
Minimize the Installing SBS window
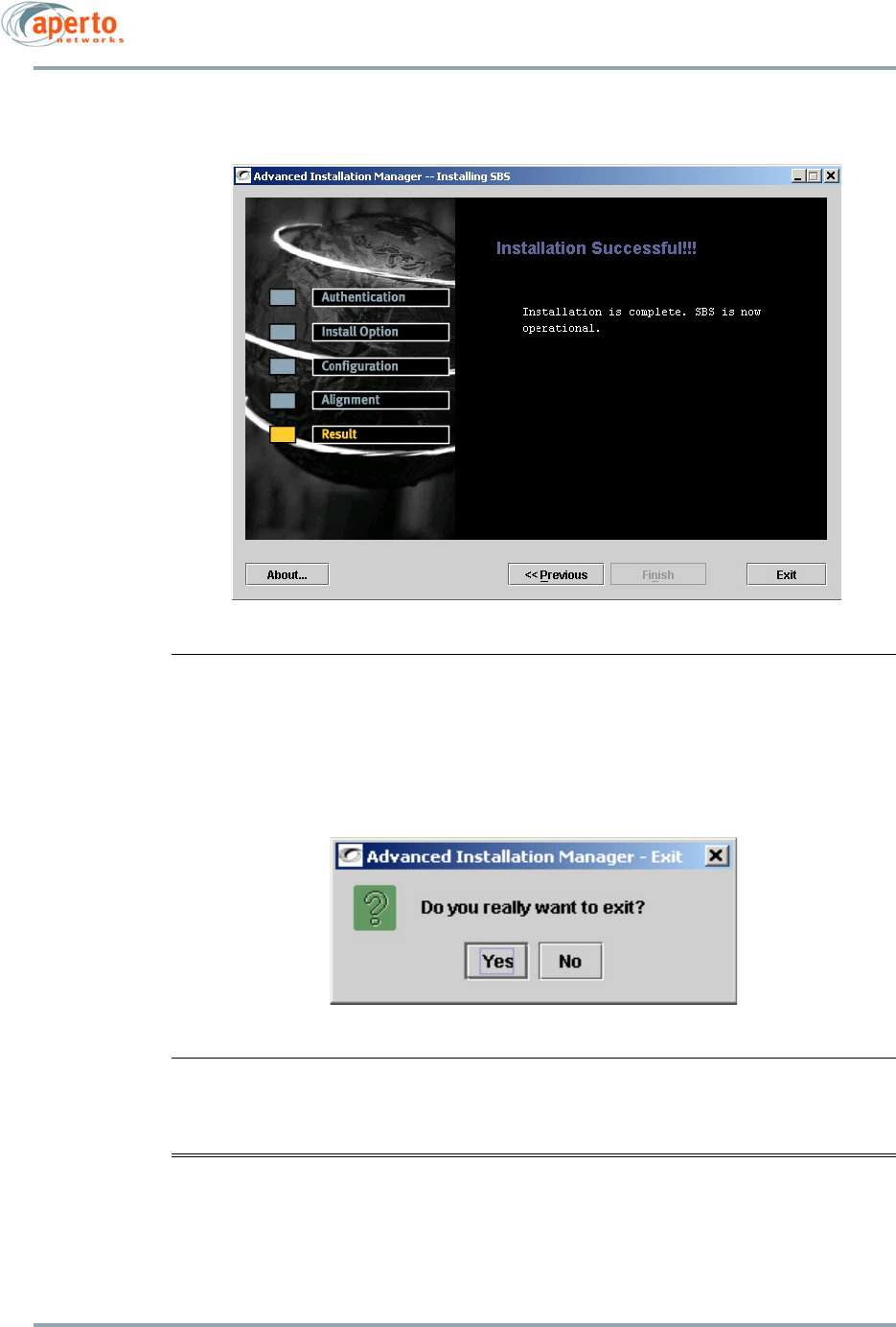click(798, 176)
